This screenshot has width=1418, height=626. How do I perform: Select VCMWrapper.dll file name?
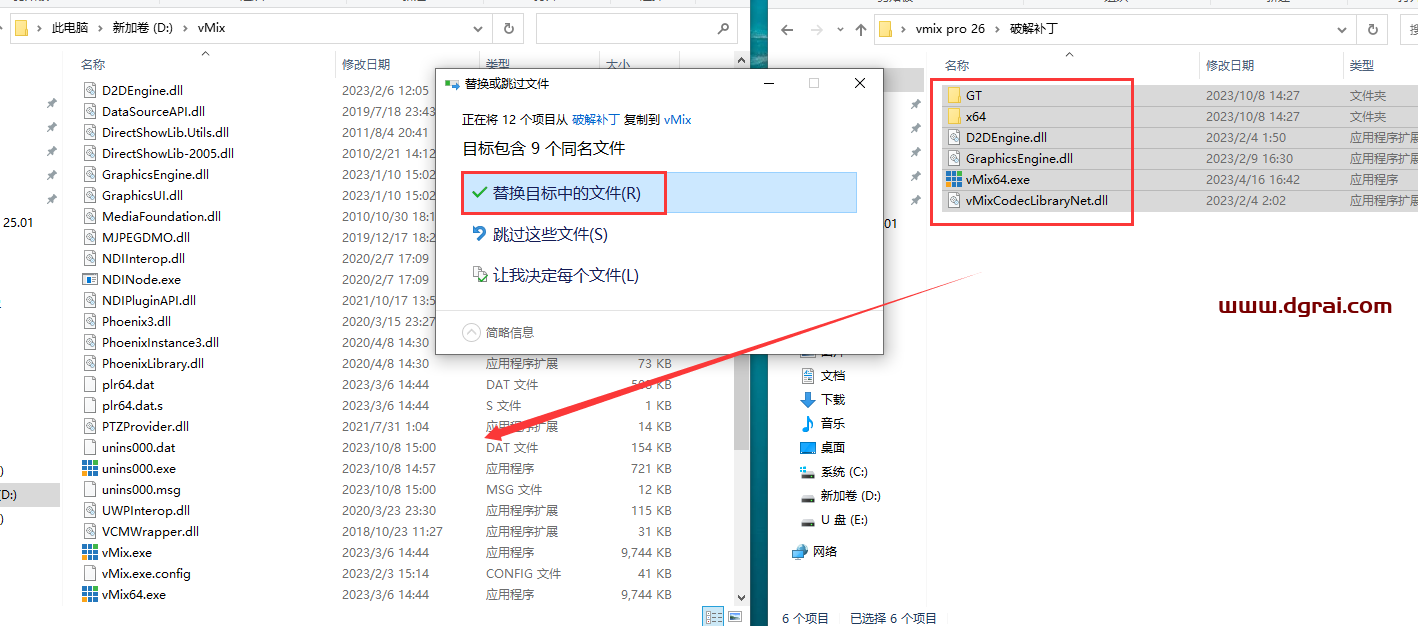(x=150, y=531)
